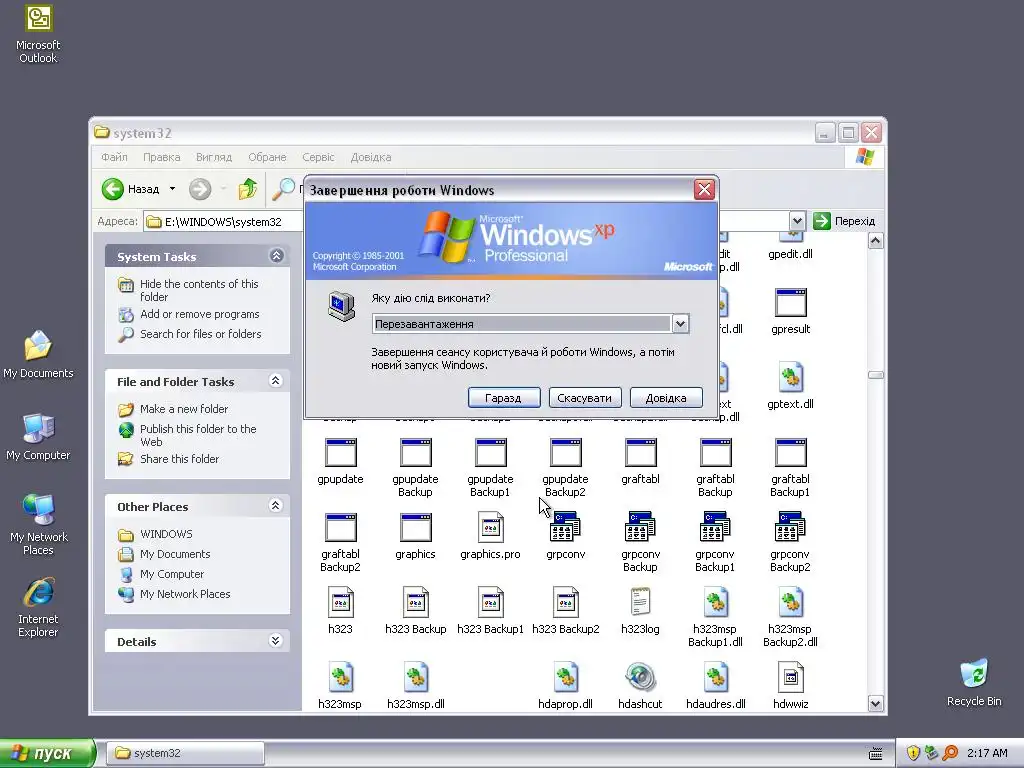Expand the Details panel
Viewport: 1024px width, 768px height.
click(x=276, y=641)
